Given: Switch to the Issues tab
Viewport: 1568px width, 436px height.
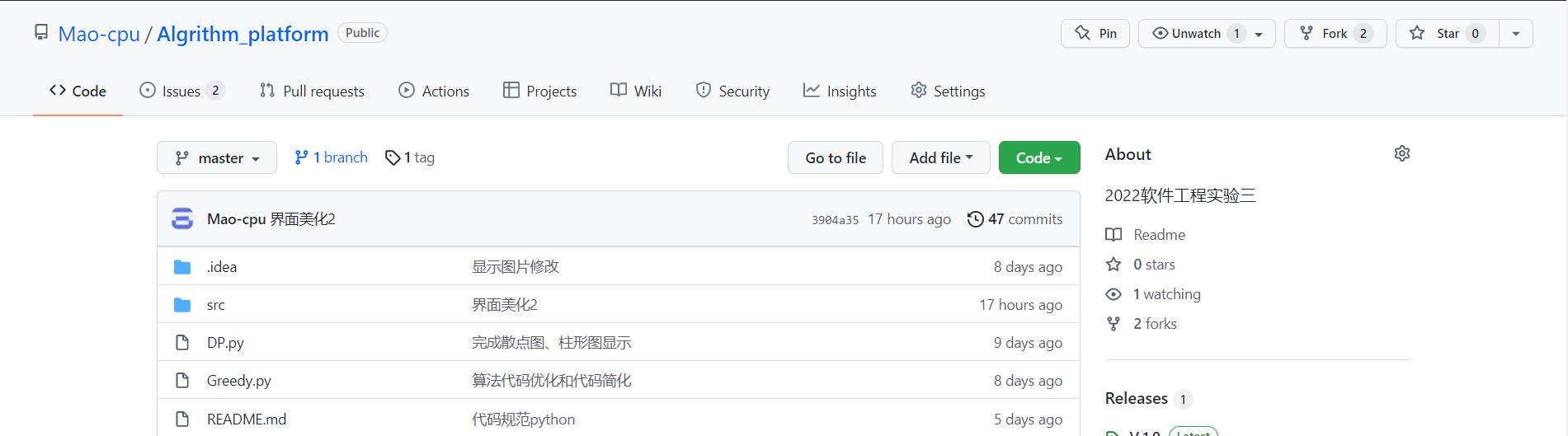Looking at the screenshot, I should click(x=181, y=91).
